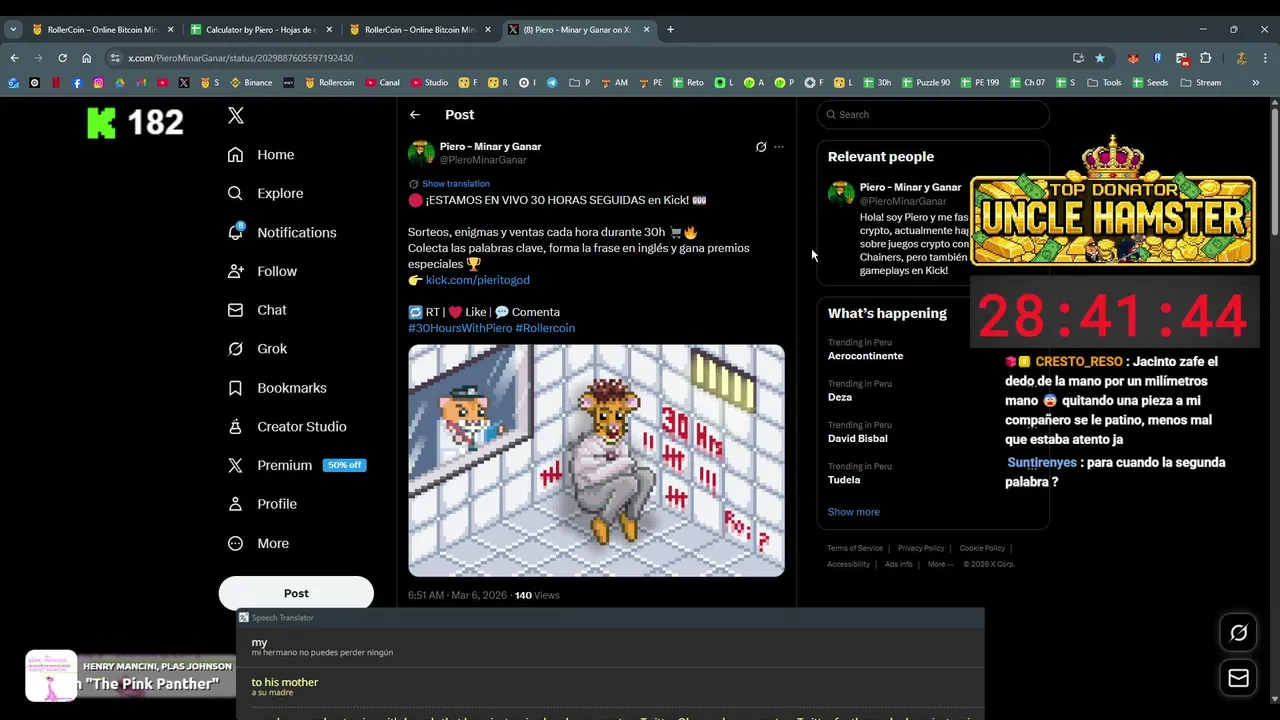The width and height of the screenshot is (1280, 720).
Task: Open the tab search dropdown arrow
Action: point(13,30)
